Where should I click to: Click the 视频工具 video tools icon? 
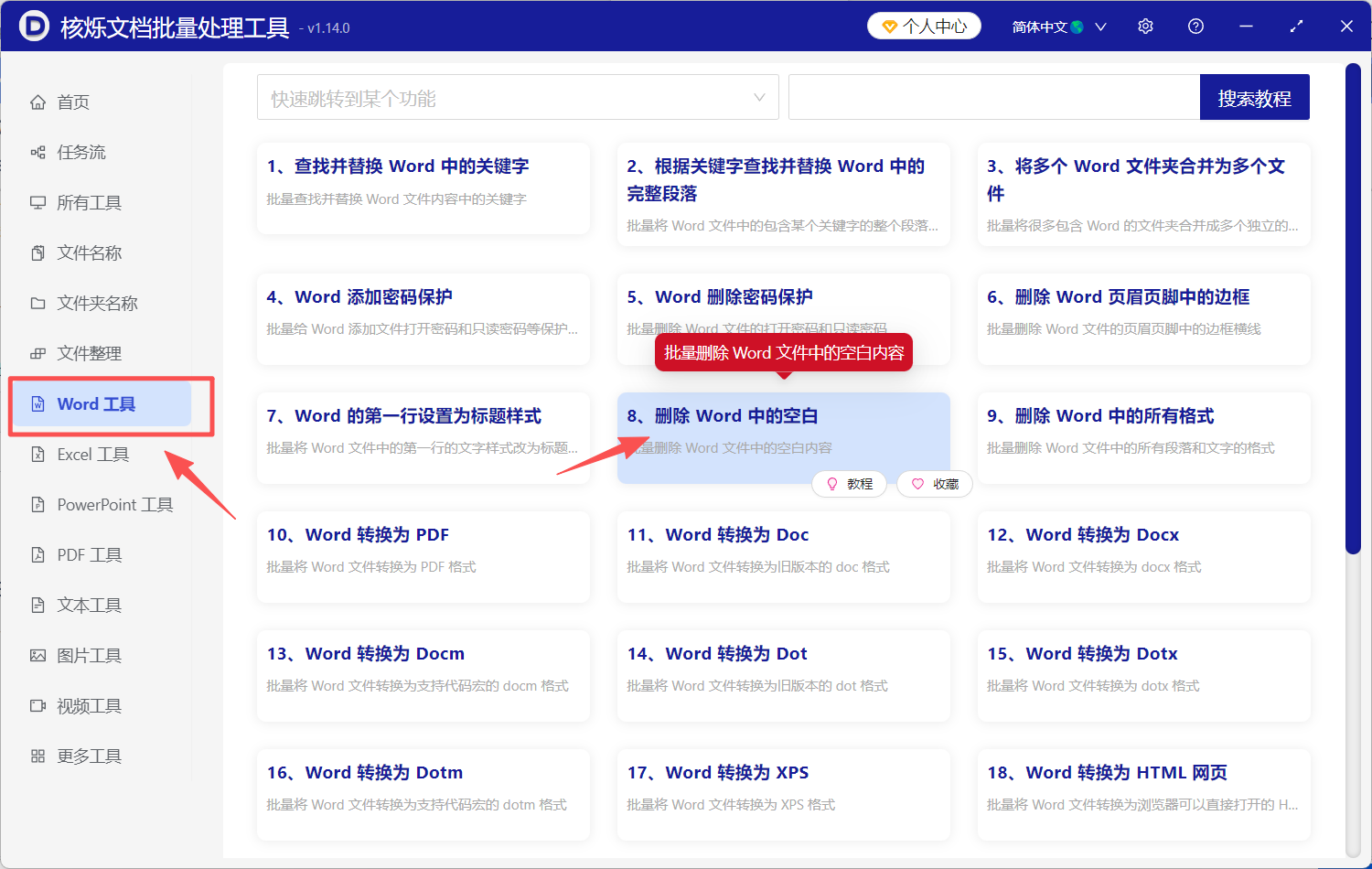click(x=38, y=705)
